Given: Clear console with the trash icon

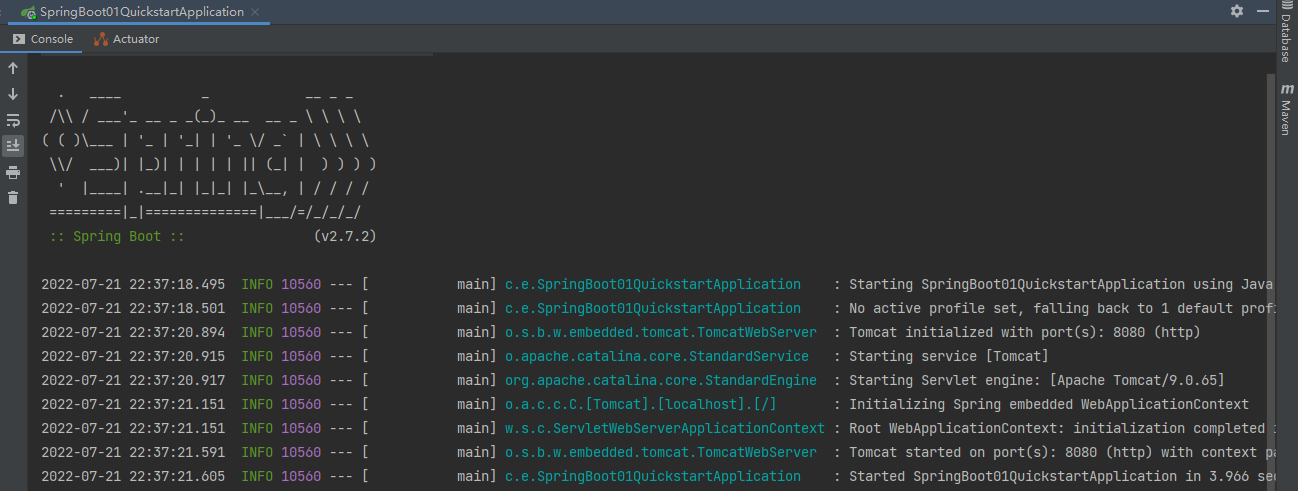Looking at the screenshot, I should point(13,198).
